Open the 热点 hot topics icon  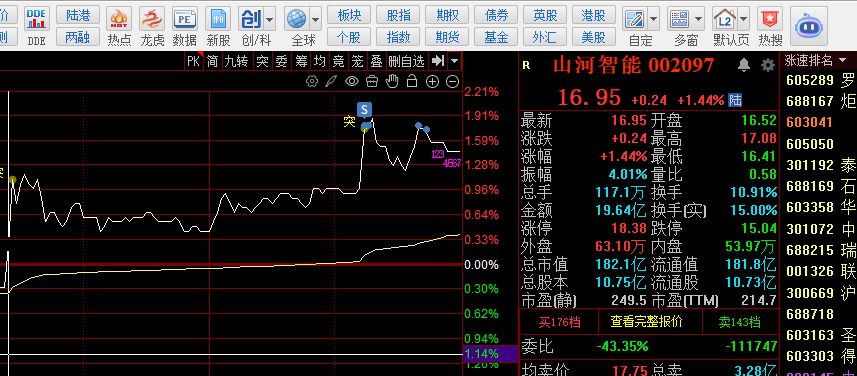pos(119,20)
